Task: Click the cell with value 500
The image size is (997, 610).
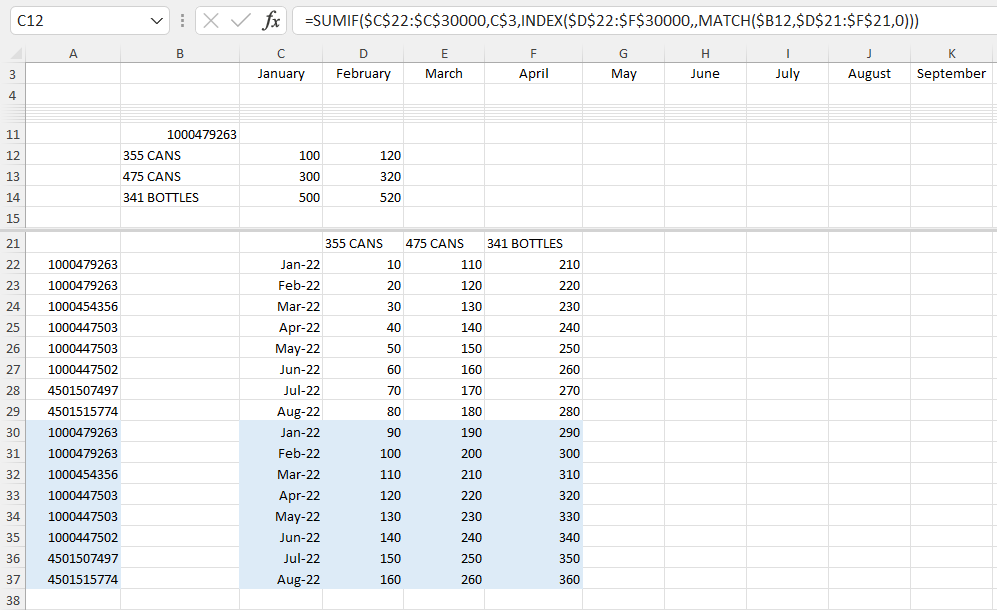Action: pos(281,197)
